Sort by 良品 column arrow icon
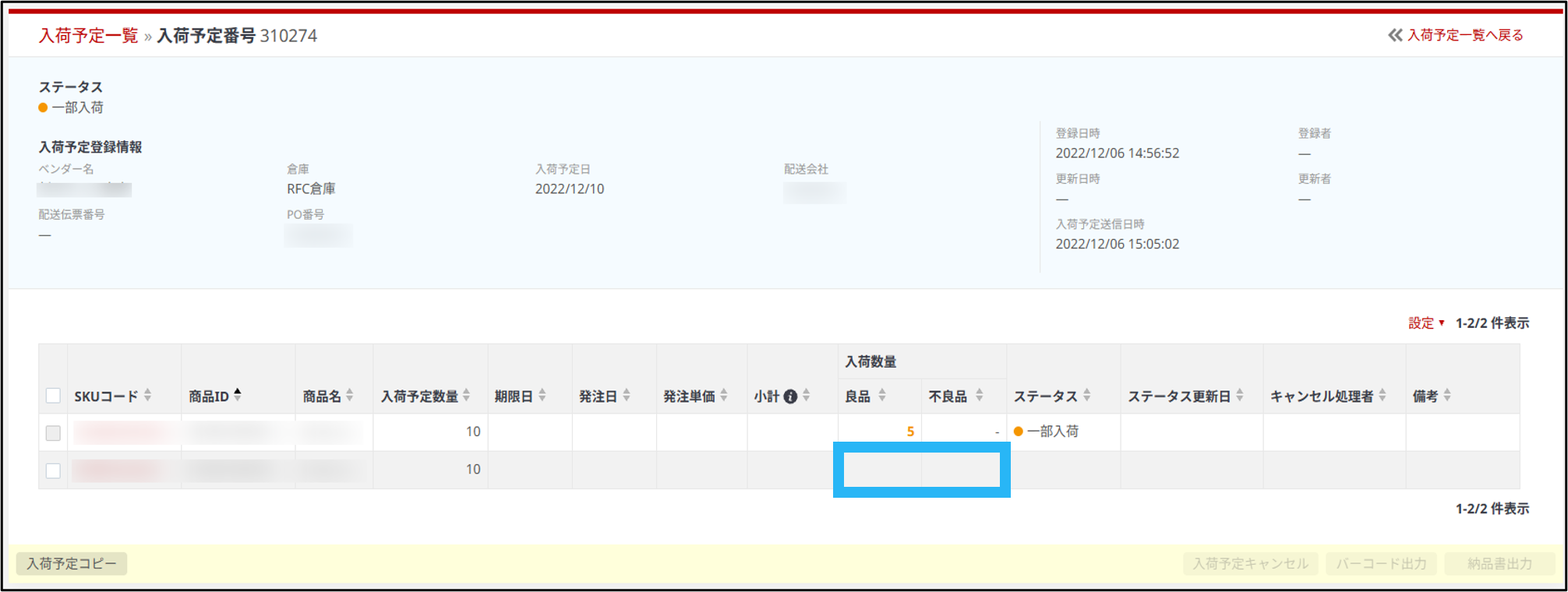This screenshot has width=1568, height=592. (882, 396)
